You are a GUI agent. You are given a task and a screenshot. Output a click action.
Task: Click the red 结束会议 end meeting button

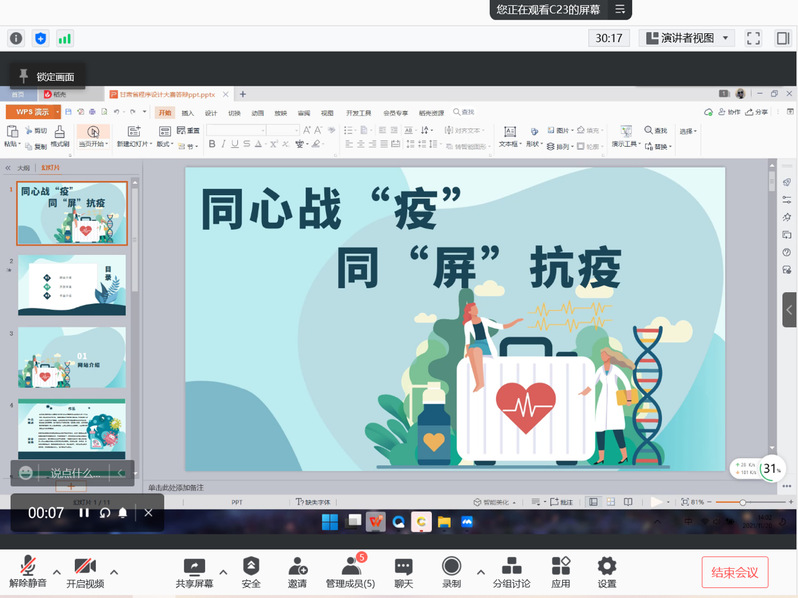(735, 572)
